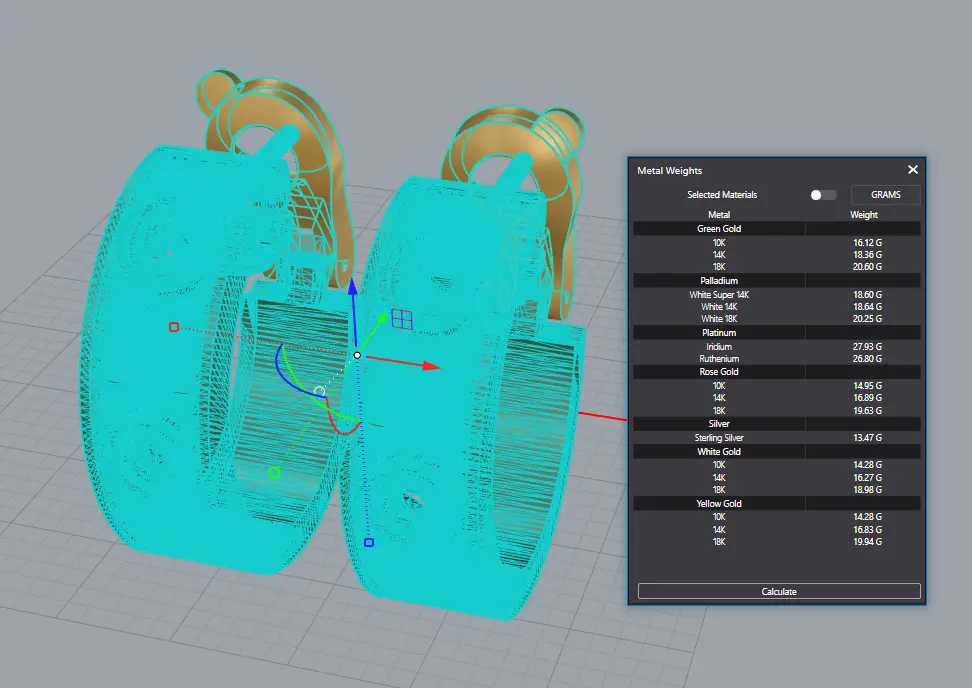Viewport: 972px width, 688px height.
Task: Click the Green Gold group header
Action: 777,229
